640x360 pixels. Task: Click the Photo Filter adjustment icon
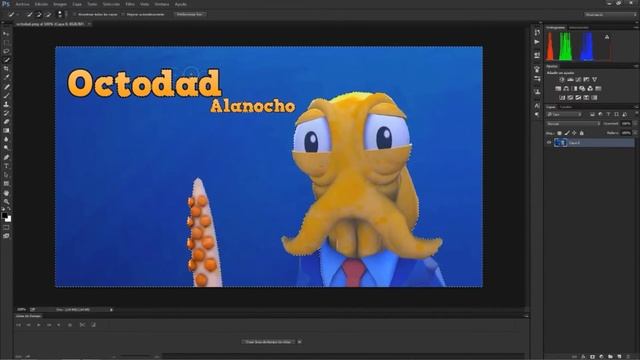pyautogui.click(x=582, y=89)
